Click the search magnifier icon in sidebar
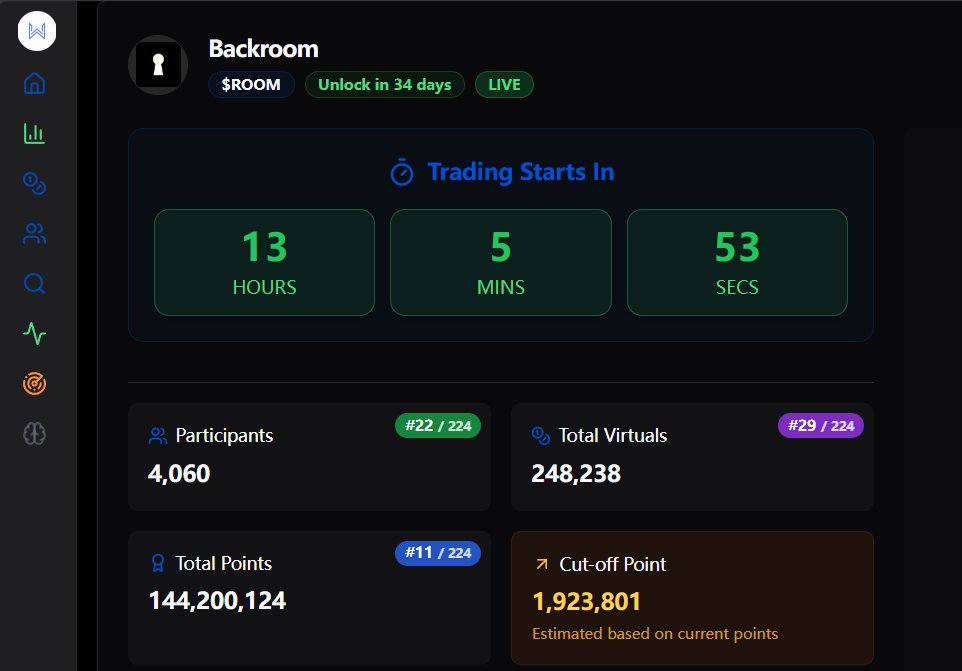This screenshot has width=962, height=671. click(x=34, y=283)
